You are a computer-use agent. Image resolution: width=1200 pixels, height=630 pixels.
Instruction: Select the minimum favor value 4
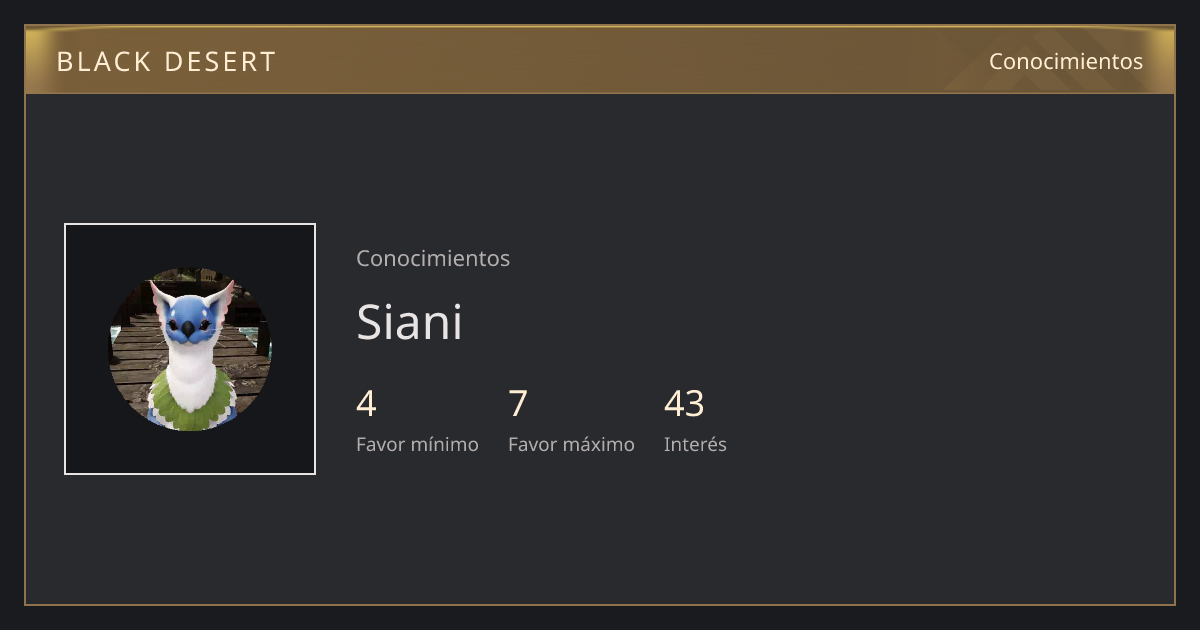(x=366, y=404)
